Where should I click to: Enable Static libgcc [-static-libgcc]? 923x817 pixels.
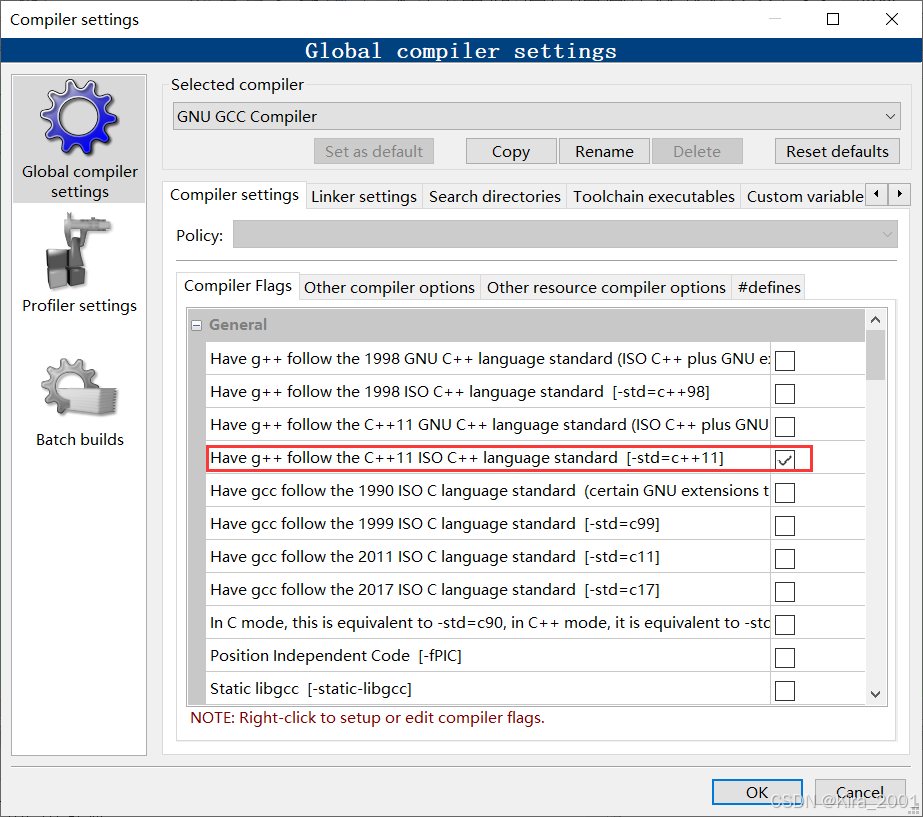click(x=784, y=689)
